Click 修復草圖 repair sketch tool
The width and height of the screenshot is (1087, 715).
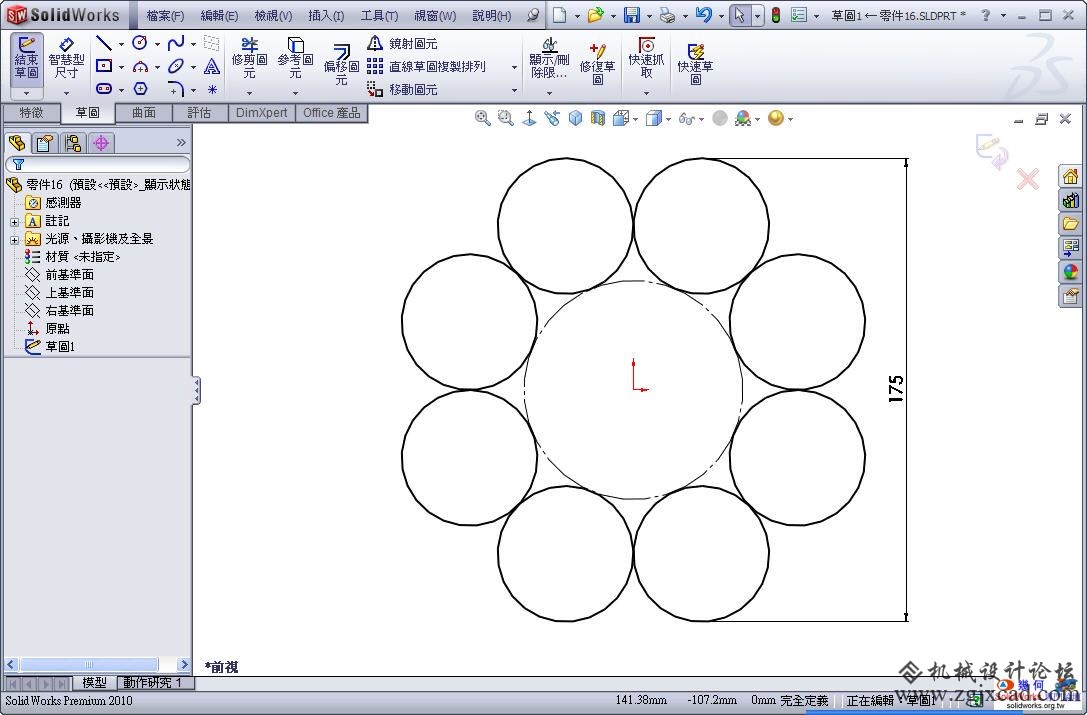point(598,62)
